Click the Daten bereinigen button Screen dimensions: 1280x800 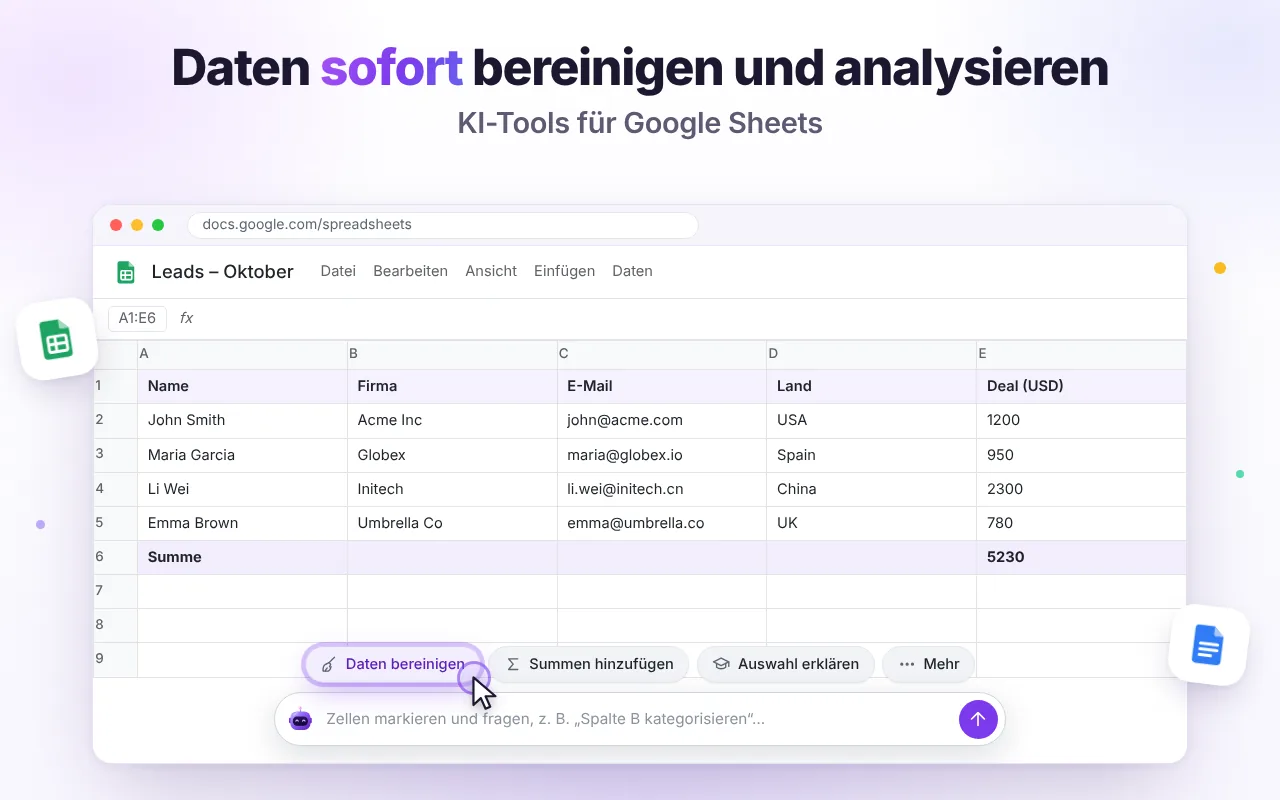coord(393,664)
